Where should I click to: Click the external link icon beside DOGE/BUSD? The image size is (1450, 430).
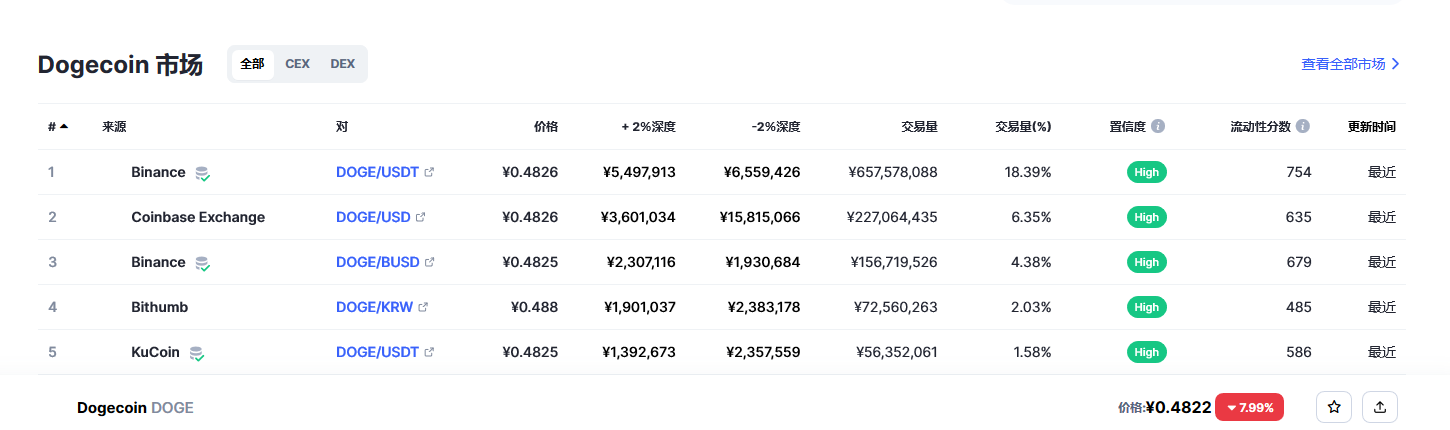pyautogui.click(x=430, y=262)
